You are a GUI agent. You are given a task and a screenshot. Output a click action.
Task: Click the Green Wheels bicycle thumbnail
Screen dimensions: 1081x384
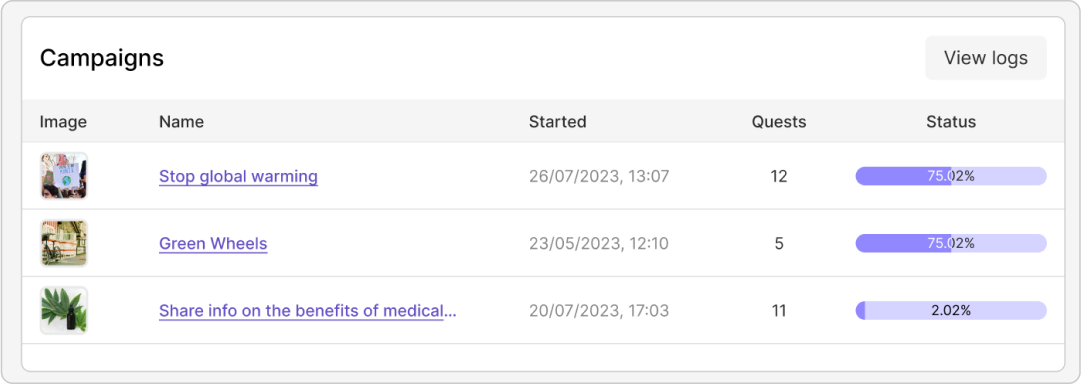click(x=63, y=243)
